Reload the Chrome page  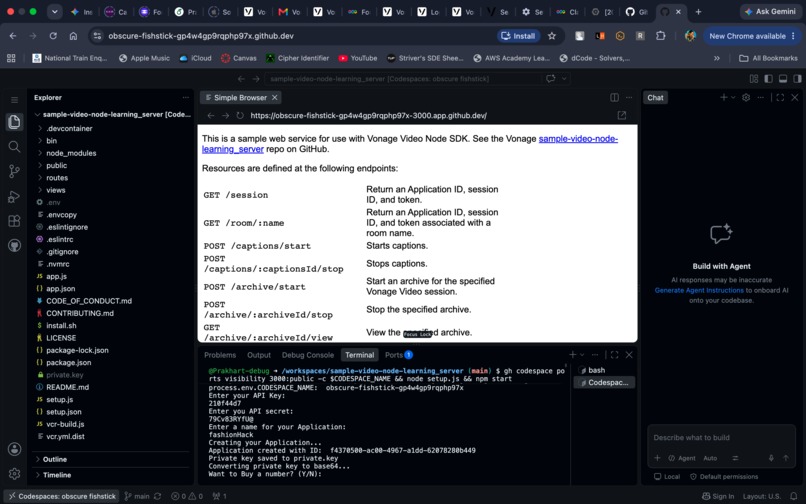53,36
